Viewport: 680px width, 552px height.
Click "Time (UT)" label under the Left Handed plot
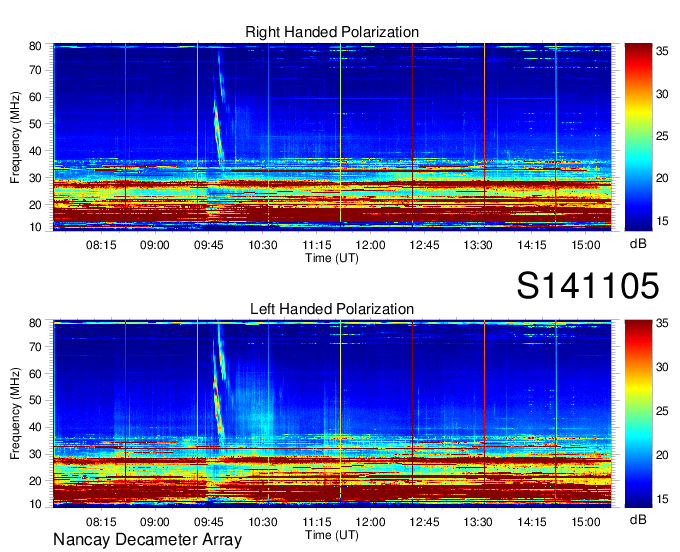pos(332,535)
